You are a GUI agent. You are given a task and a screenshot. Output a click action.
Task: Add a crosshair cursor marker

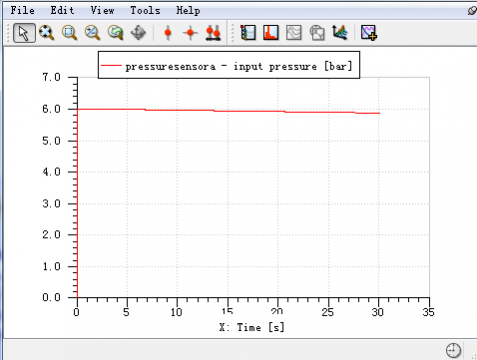(x=190, y=33)
